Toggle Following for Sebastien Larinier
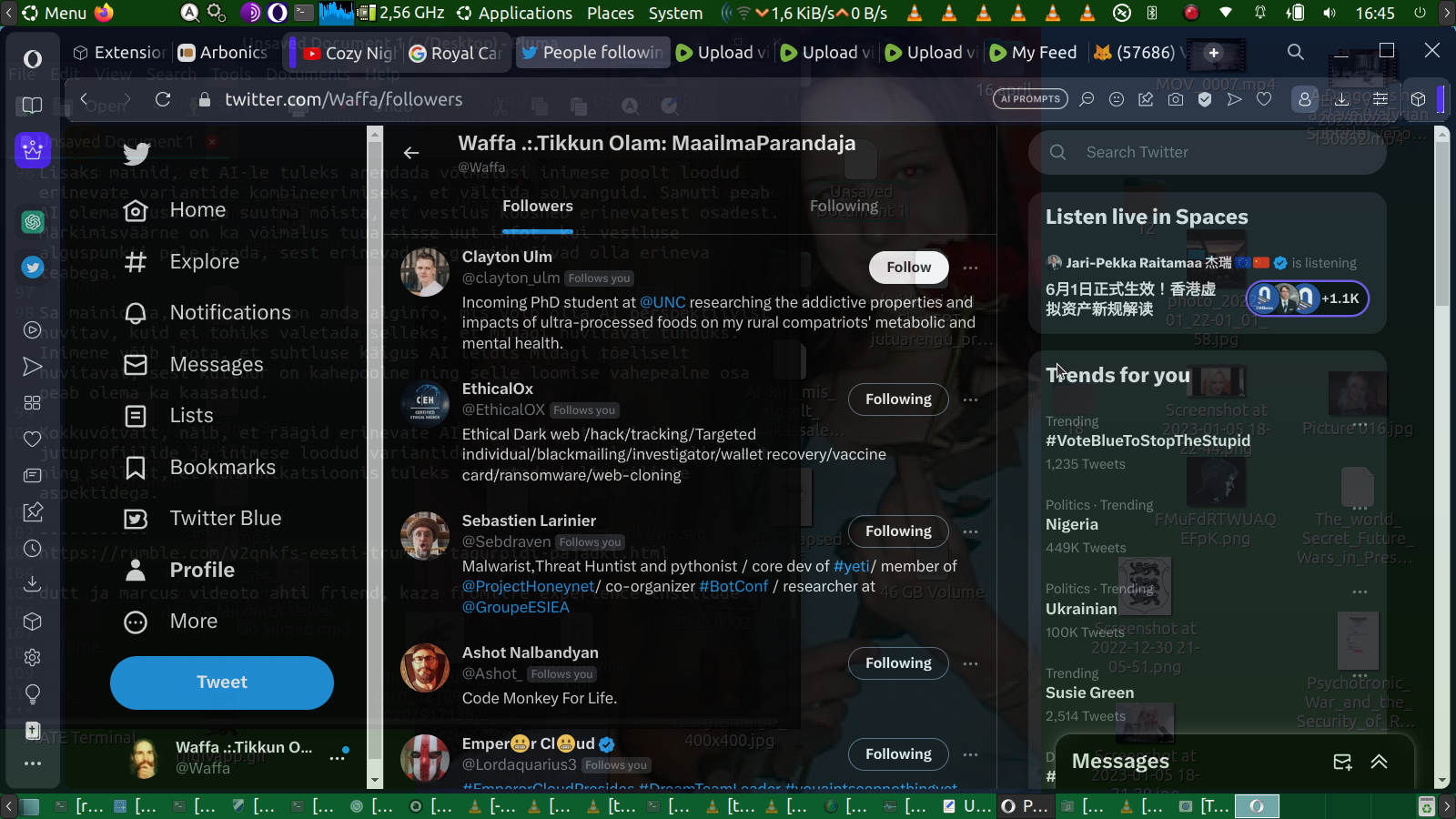Viewport: 1456px width, 819px height. (x=898, y=531)
